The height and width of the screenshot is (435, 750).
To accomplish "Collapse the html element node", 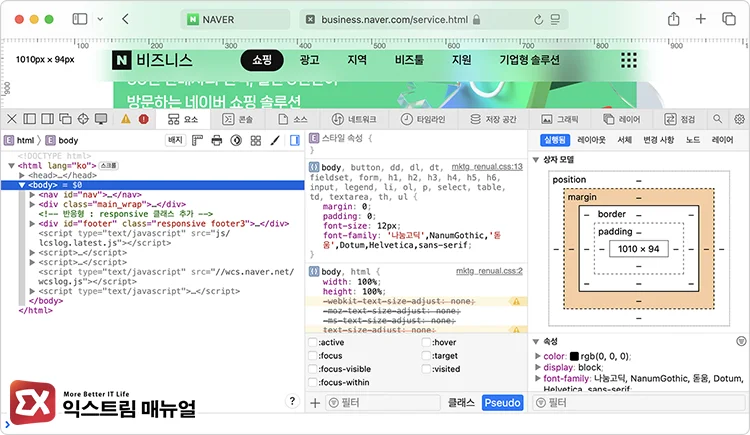I will point(11,166).
